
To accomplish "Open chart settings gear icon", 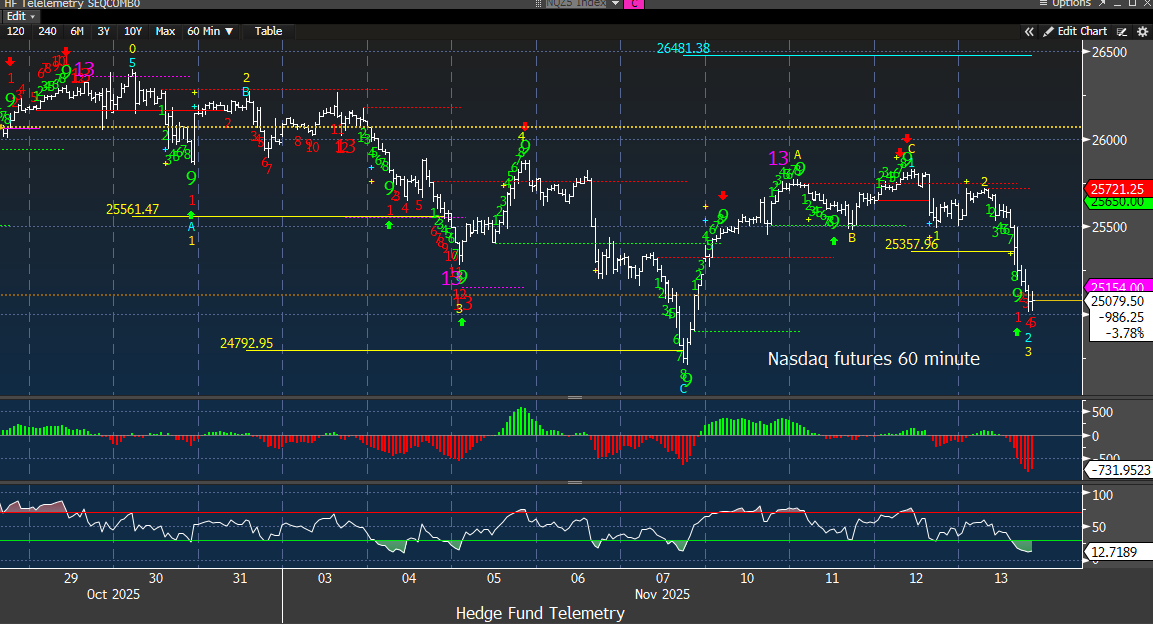I will coord(1142,31).
